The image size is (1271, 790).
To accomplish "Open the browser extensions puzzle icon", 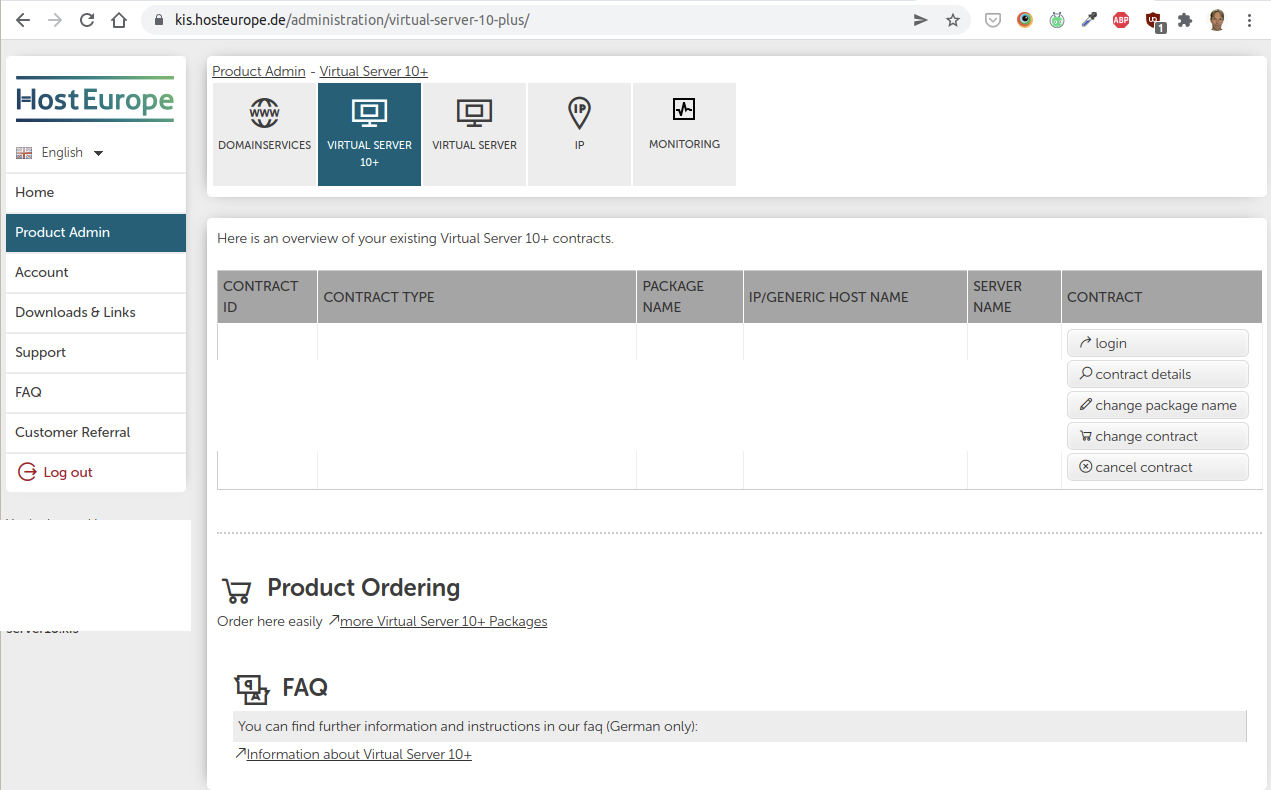I will point(1185,20).
